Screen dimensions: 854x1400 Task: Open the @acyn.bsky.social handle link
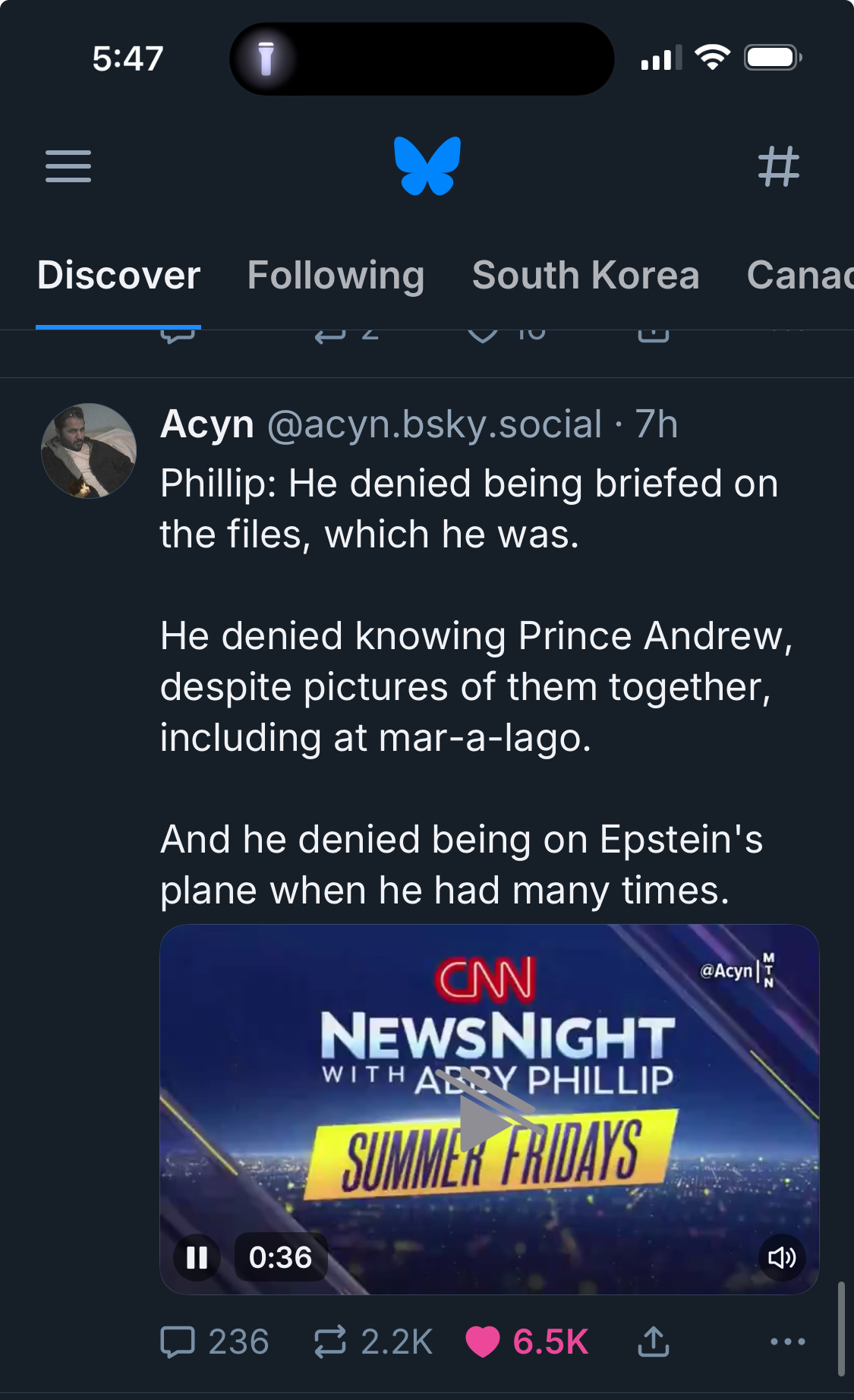tap(434, 424)
